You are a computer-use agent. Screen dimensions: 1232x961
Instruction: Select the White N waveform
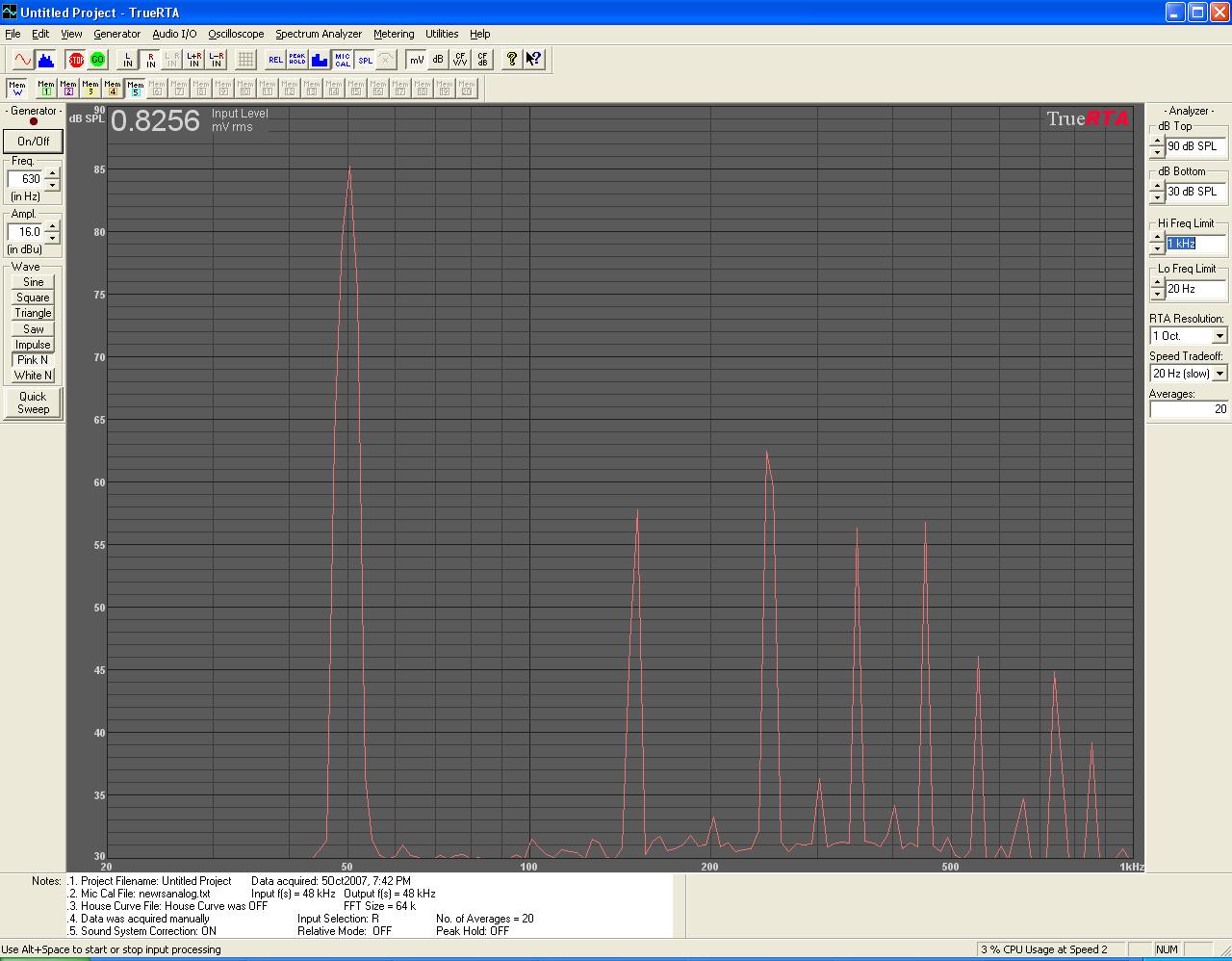tap(33, 376)
